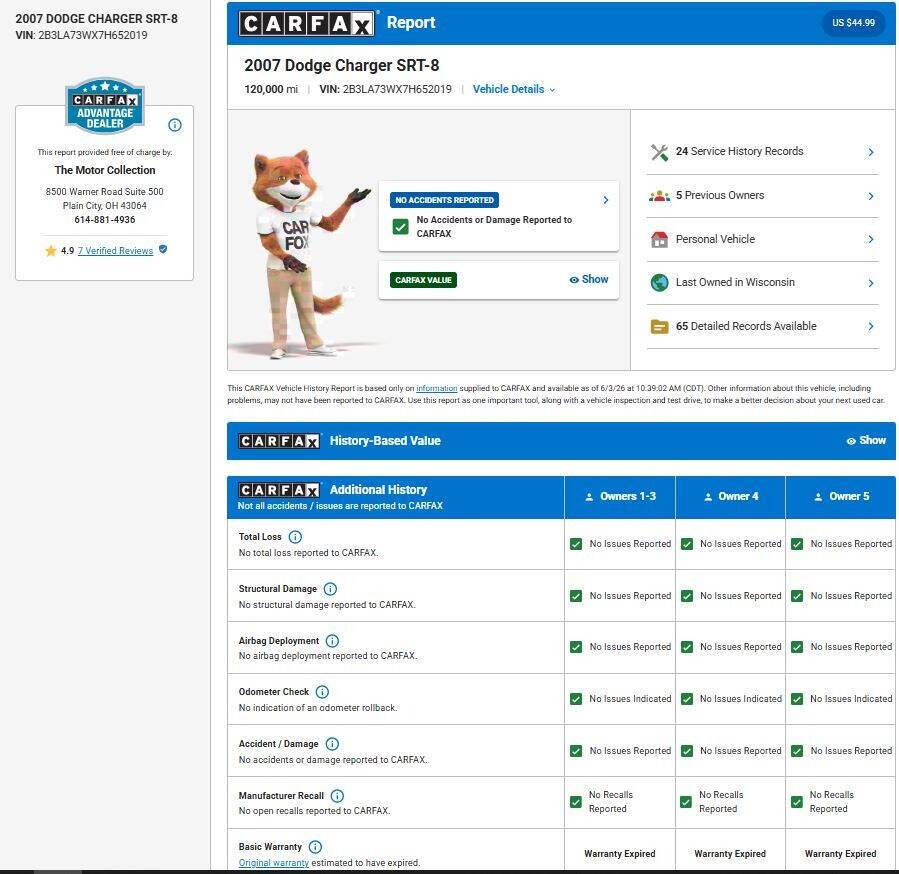Image resolution: width=899 pixels, height=874 pixels.
Task: Open Basic Warranty info icon
Action: pyautogui.click(x=315, y=847)
